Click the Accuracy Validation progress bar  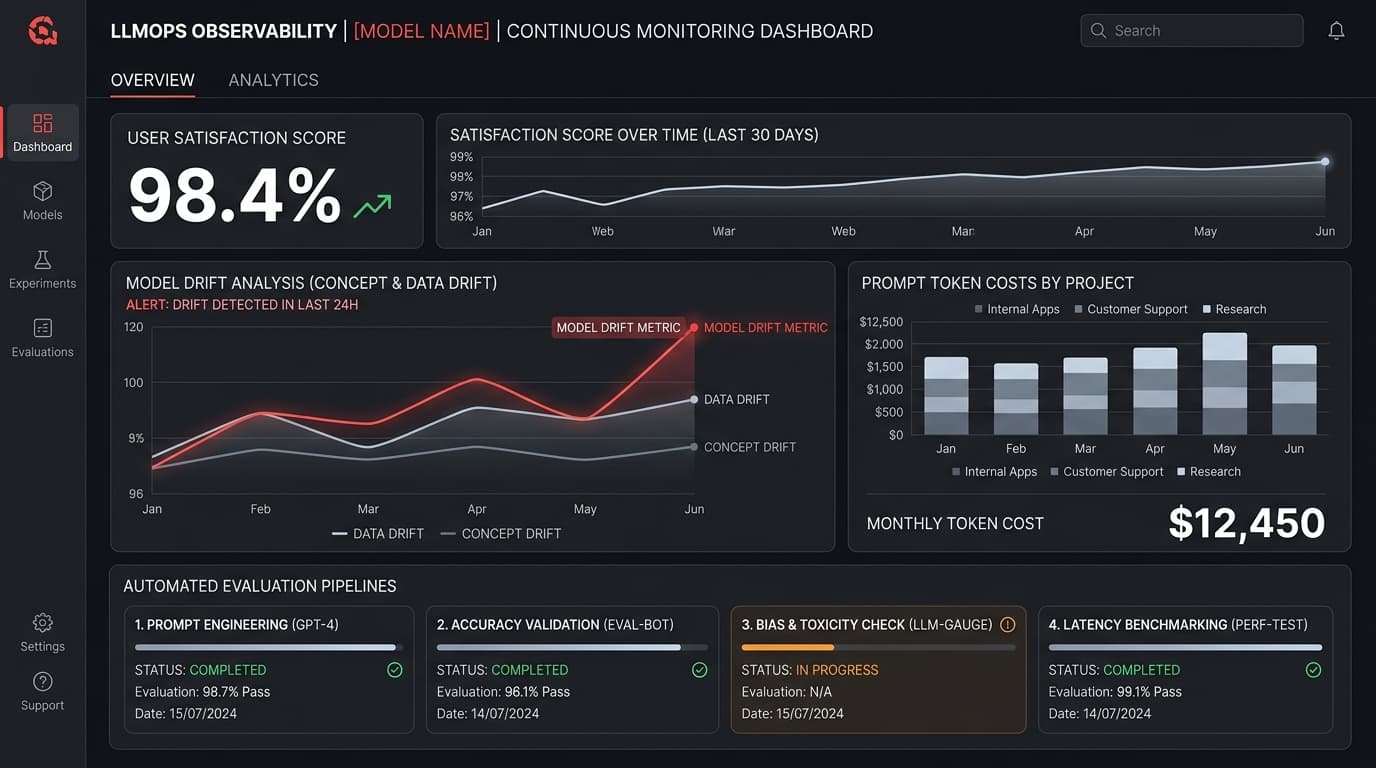[572, 648]
